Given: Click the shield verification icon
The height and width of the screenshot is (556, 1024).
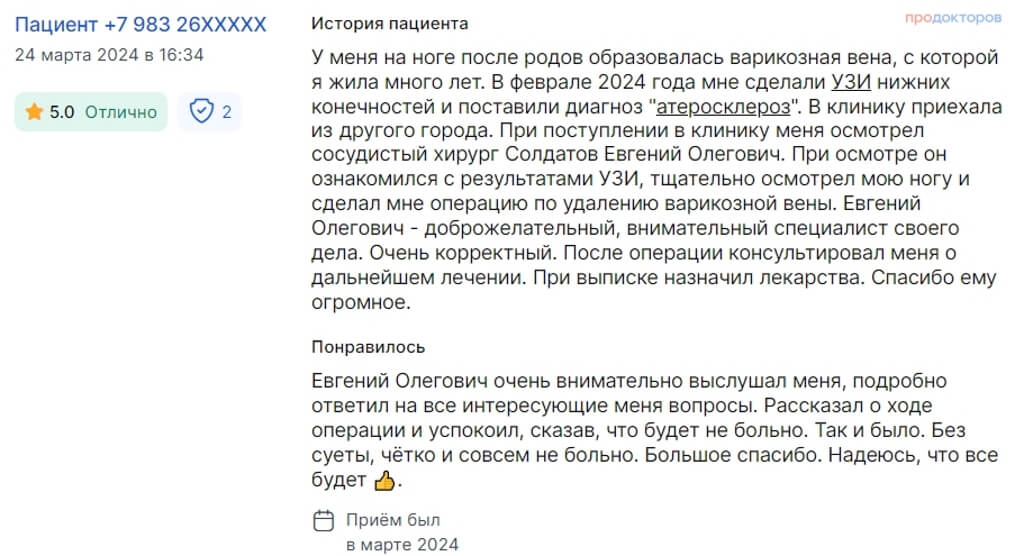Looking at the screenshot, I should click(201, 111).
